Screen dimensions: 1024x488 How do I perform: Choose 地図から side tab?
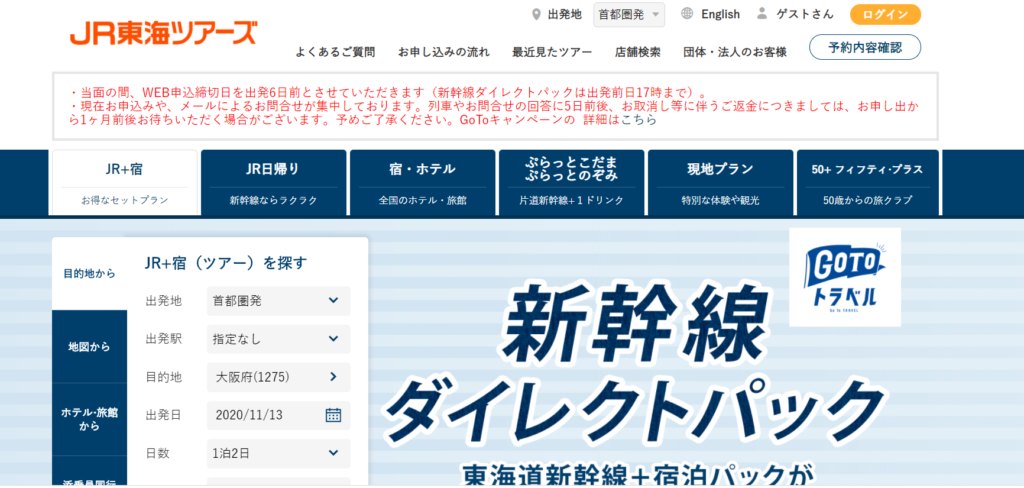[89, 347]
